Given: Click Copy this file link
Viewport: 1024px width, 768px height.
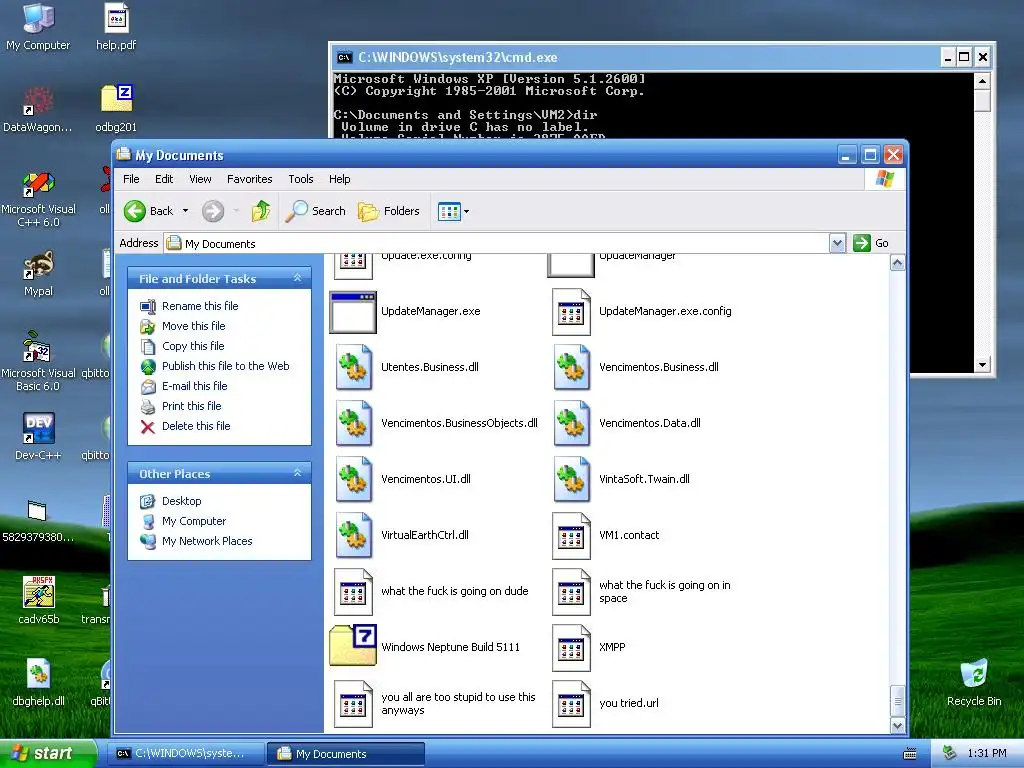Looking at the screenshot, I should (x=193, y=346).
